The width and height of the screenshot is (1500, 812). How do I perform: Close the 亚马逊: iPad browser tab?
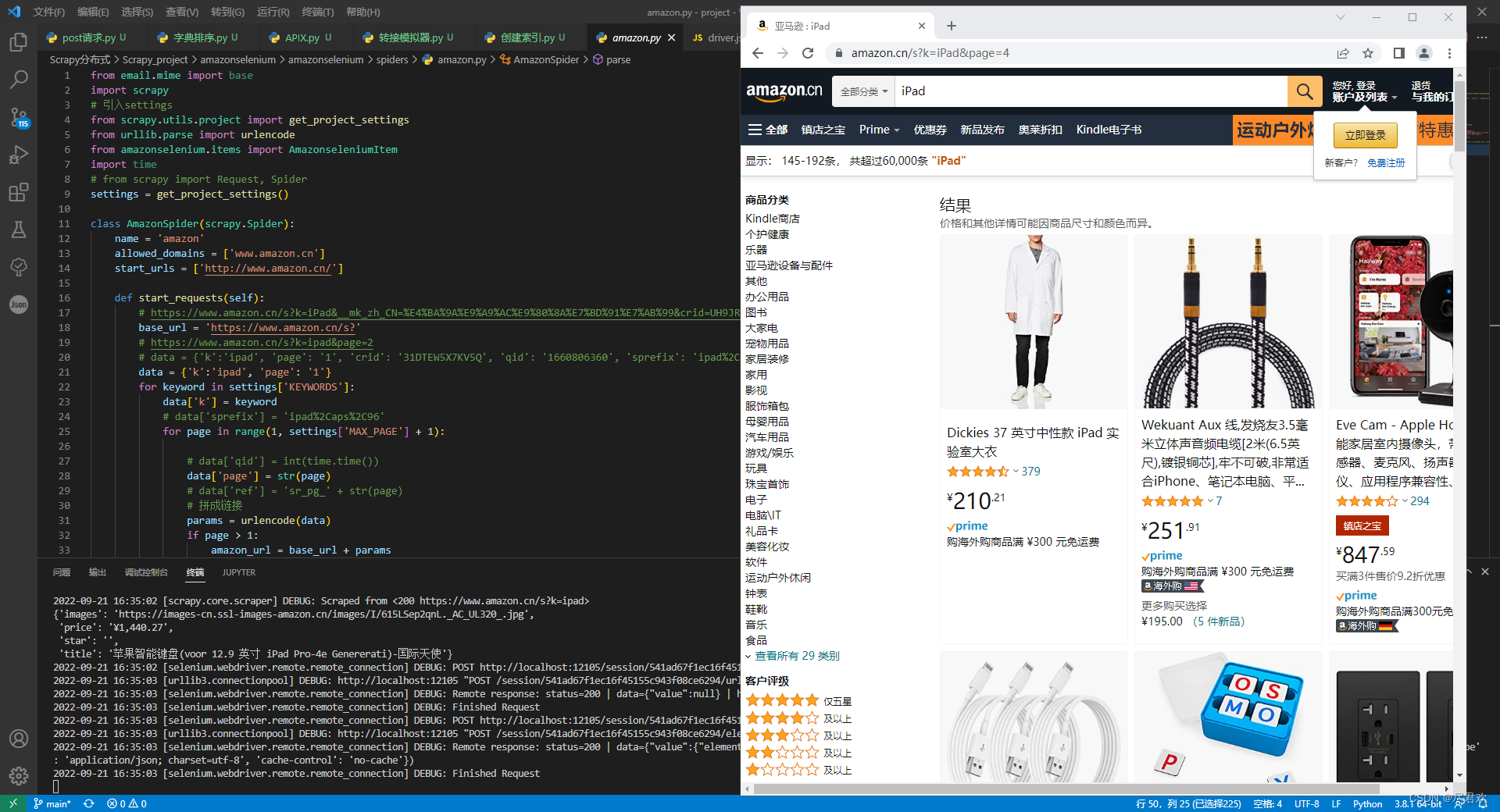coord(921,26)
